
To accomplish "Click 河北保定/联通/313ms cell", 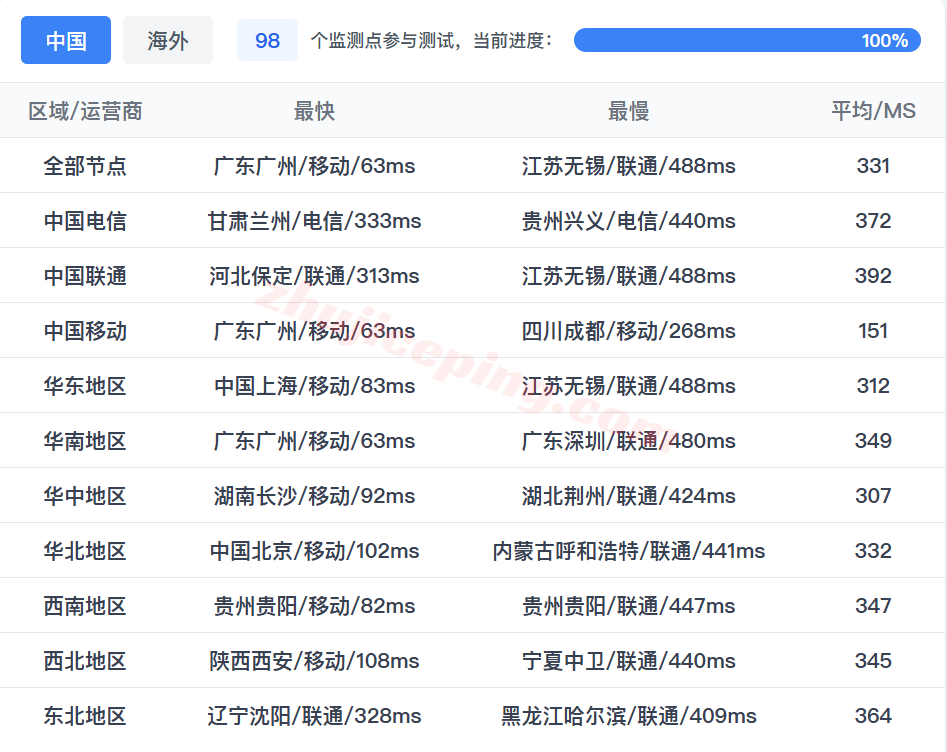I will pos(314,275).
